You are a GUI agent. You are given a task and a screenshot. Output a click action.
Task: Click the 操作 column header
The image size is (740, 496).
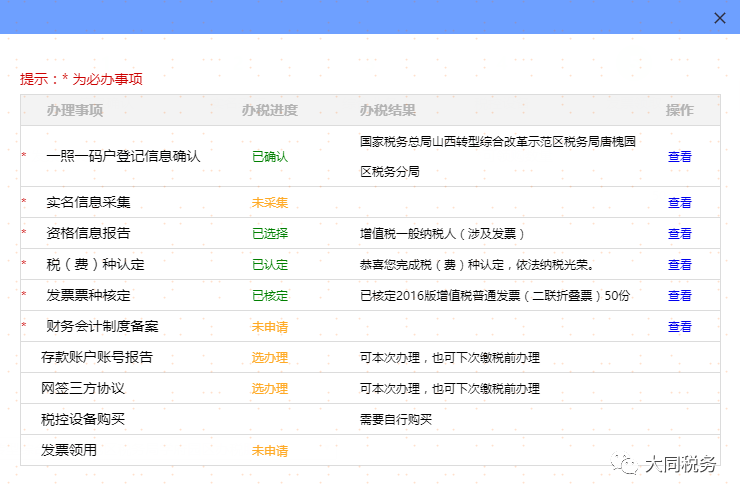(680, 110)
